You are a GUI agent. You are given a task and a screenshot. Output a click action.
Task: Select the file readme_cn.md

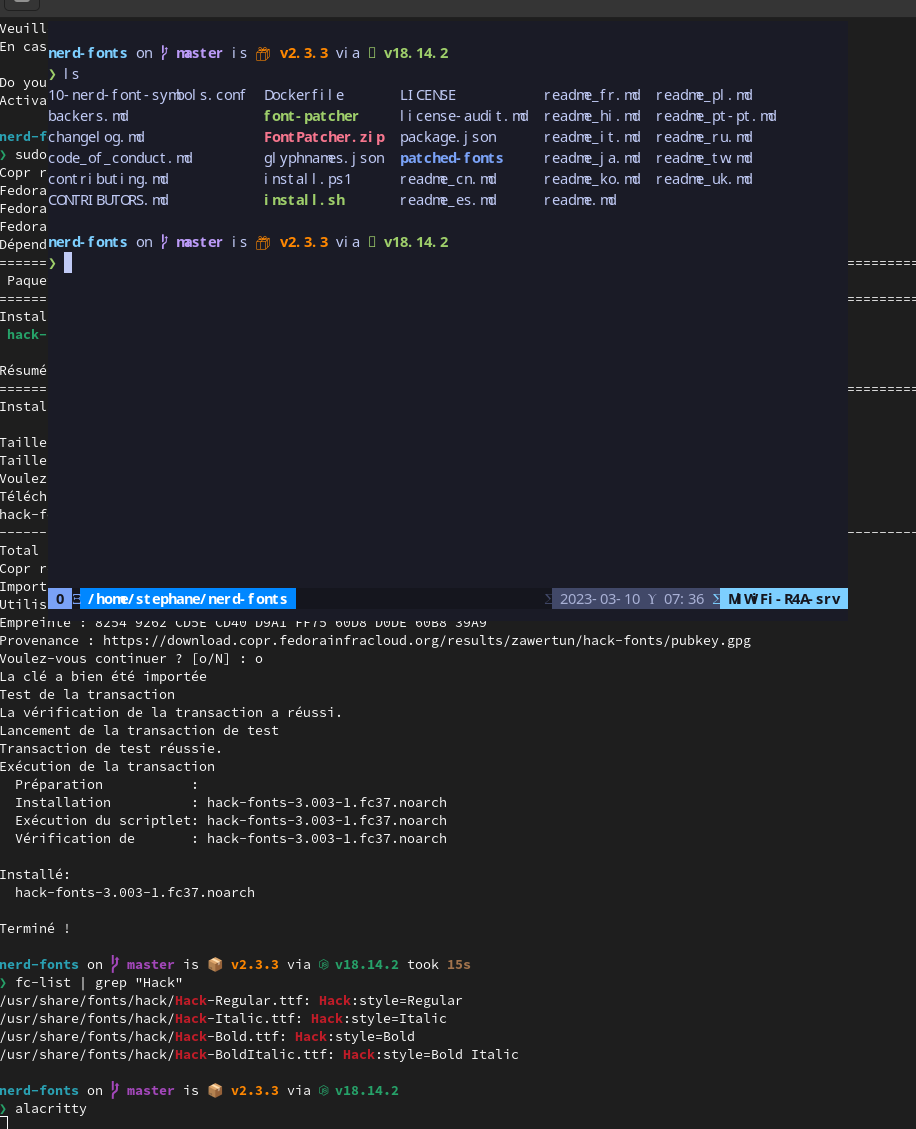448,179
